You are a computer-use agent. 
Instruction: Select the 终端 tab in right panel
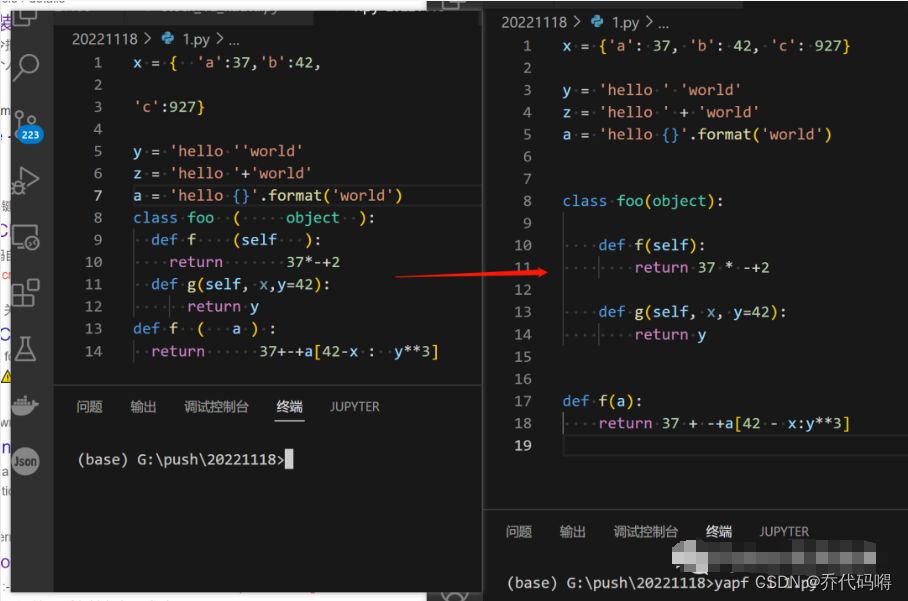click(x=719, y=532)
